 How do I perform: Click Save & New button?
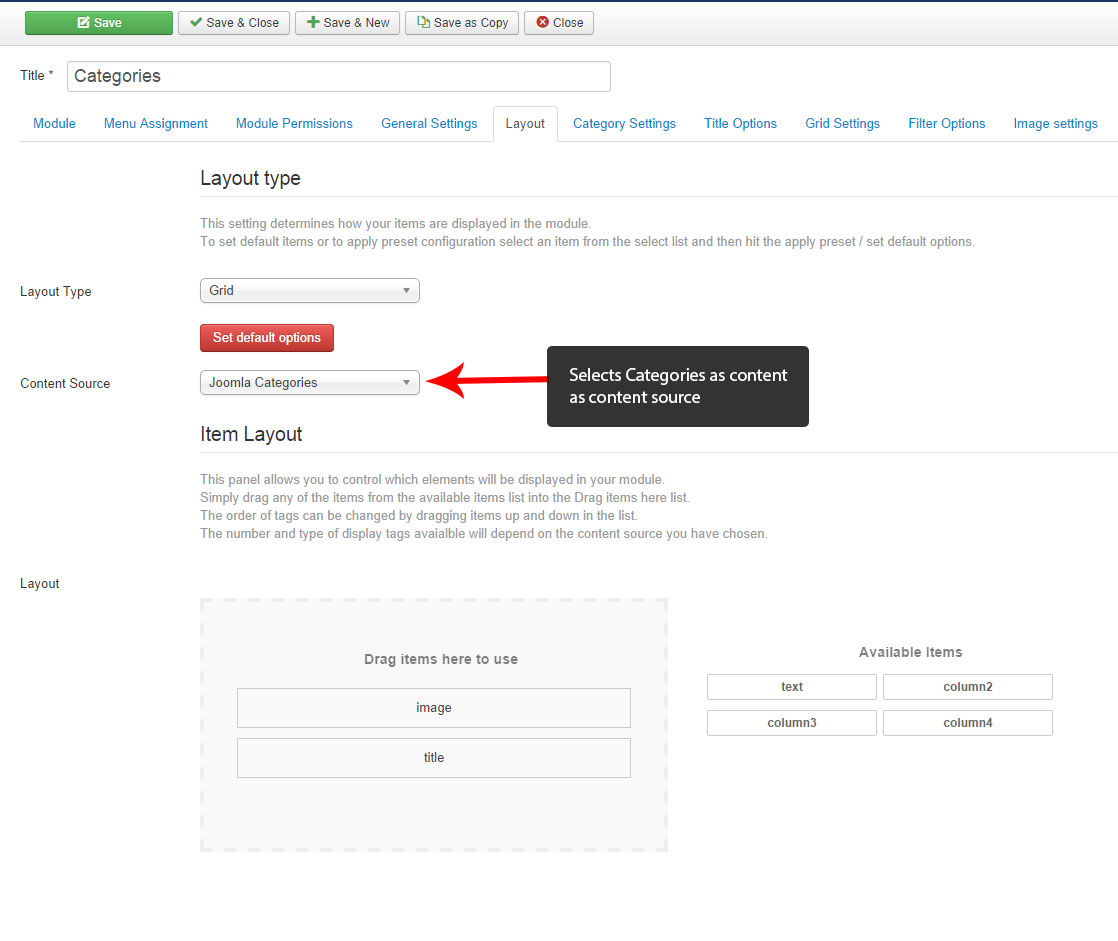point(347,23)
